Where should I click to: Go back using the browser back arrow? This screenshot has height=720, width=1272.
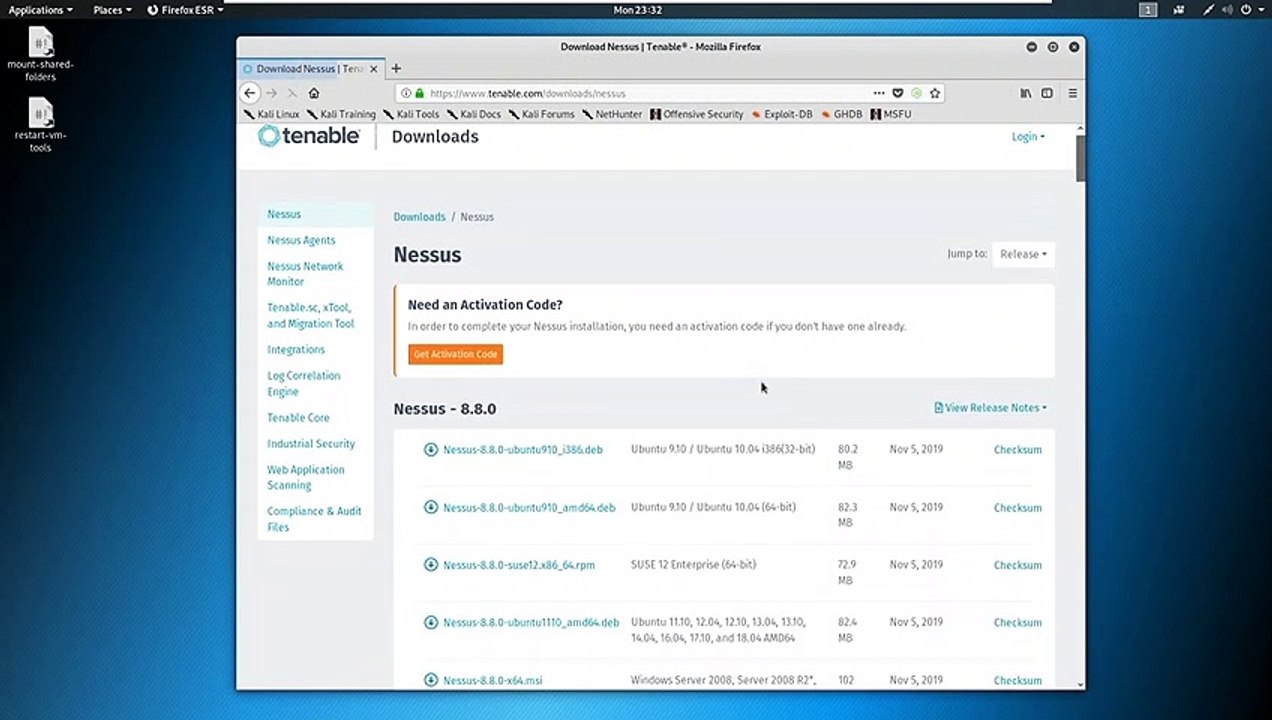pos(250,93)
